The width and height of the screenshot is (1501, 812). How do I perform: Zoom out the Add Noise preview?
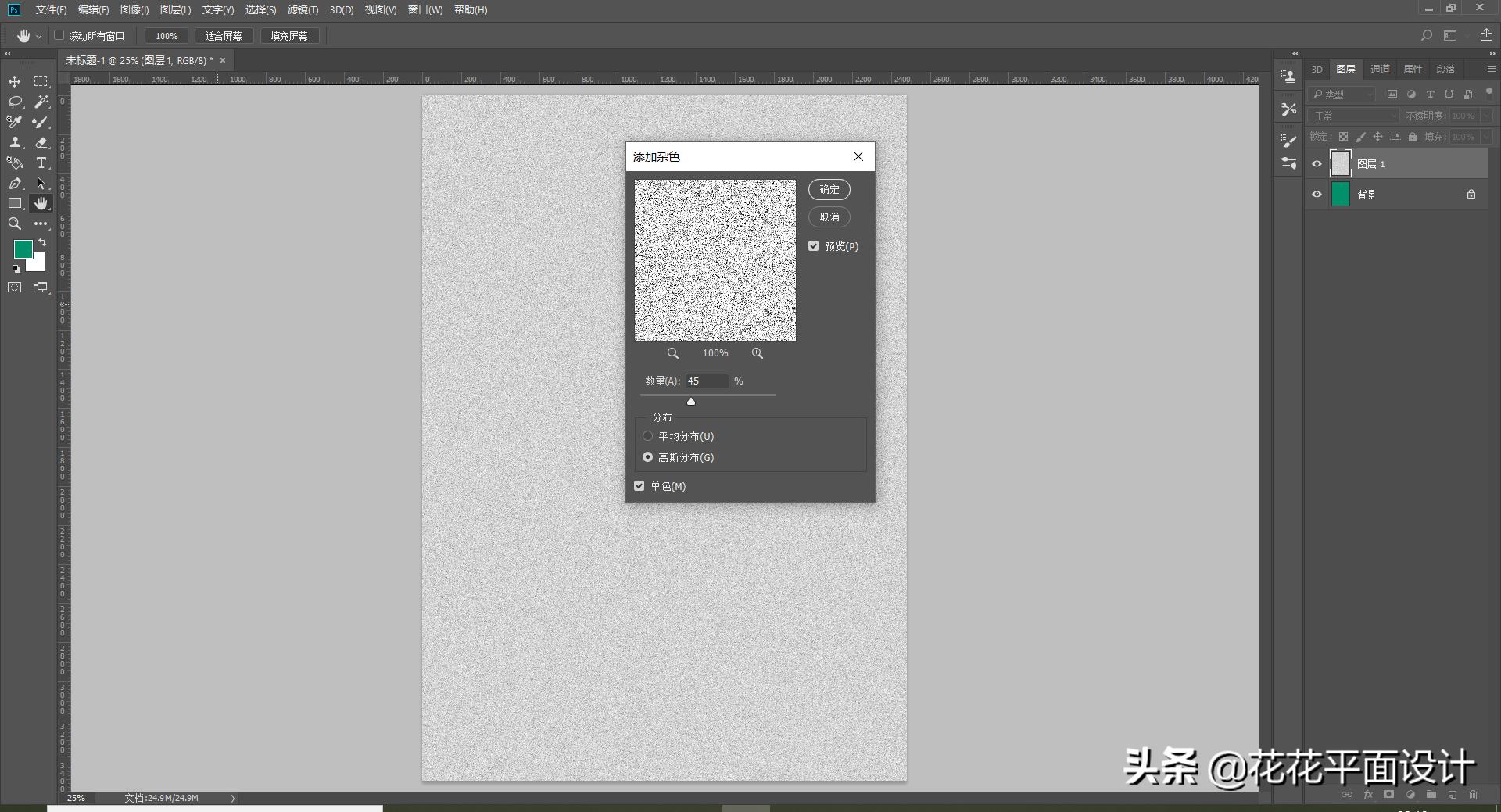click(672, 353)
